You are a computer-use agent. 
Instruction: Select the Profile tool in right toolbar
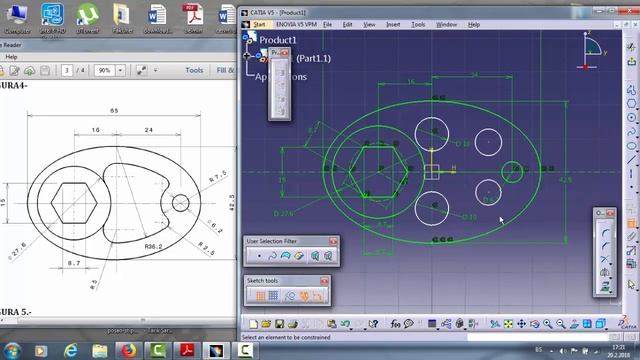[631, 90]
